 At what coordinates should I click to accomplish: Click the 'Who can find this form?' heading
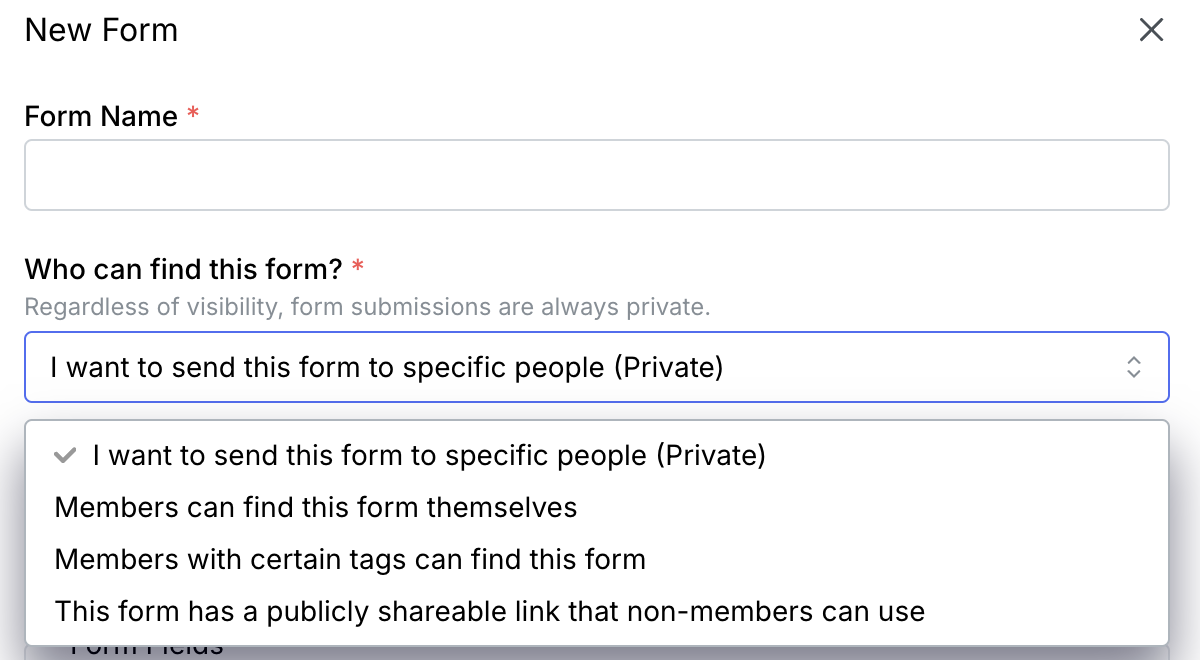tap(183, 267)
